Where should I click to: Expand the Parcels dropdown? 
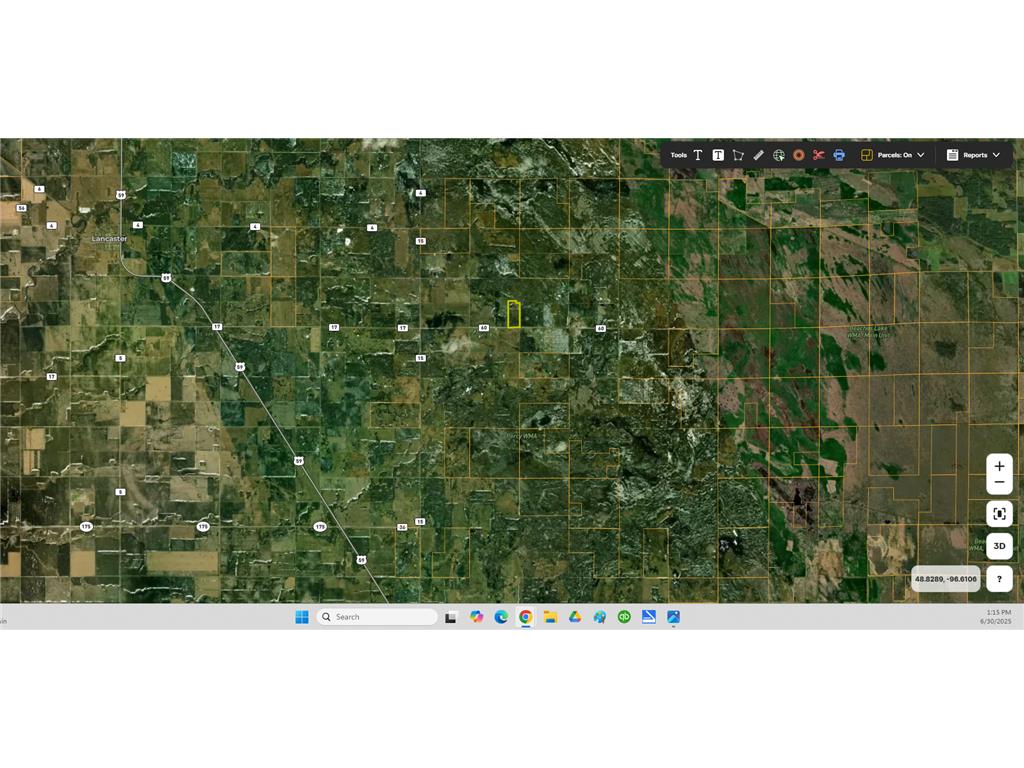pyautogui.click(x=919, y=155)
